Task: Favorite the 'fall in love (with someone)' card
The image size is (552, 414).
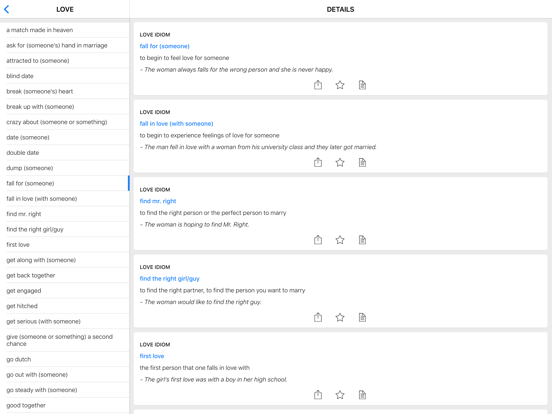Action: point(340,162)
